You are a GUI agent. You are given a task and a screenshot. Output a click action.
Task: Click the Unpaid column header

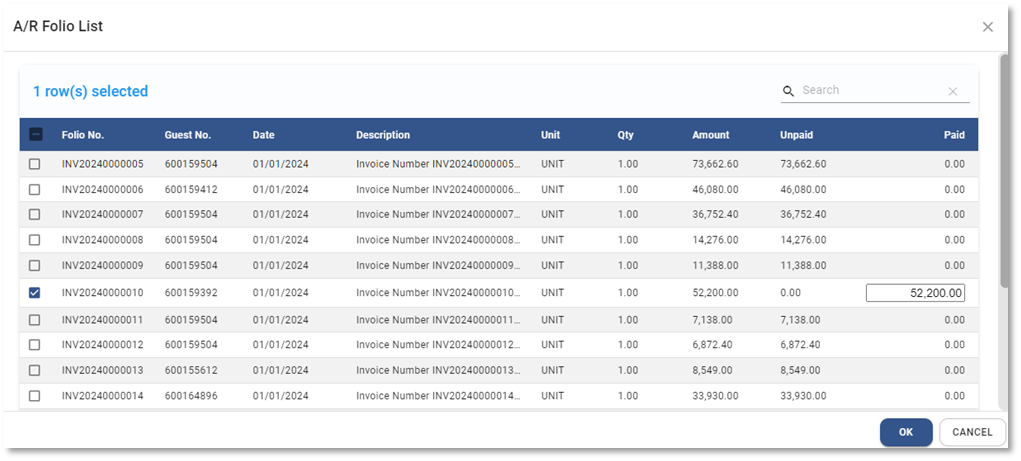point(797,135)
